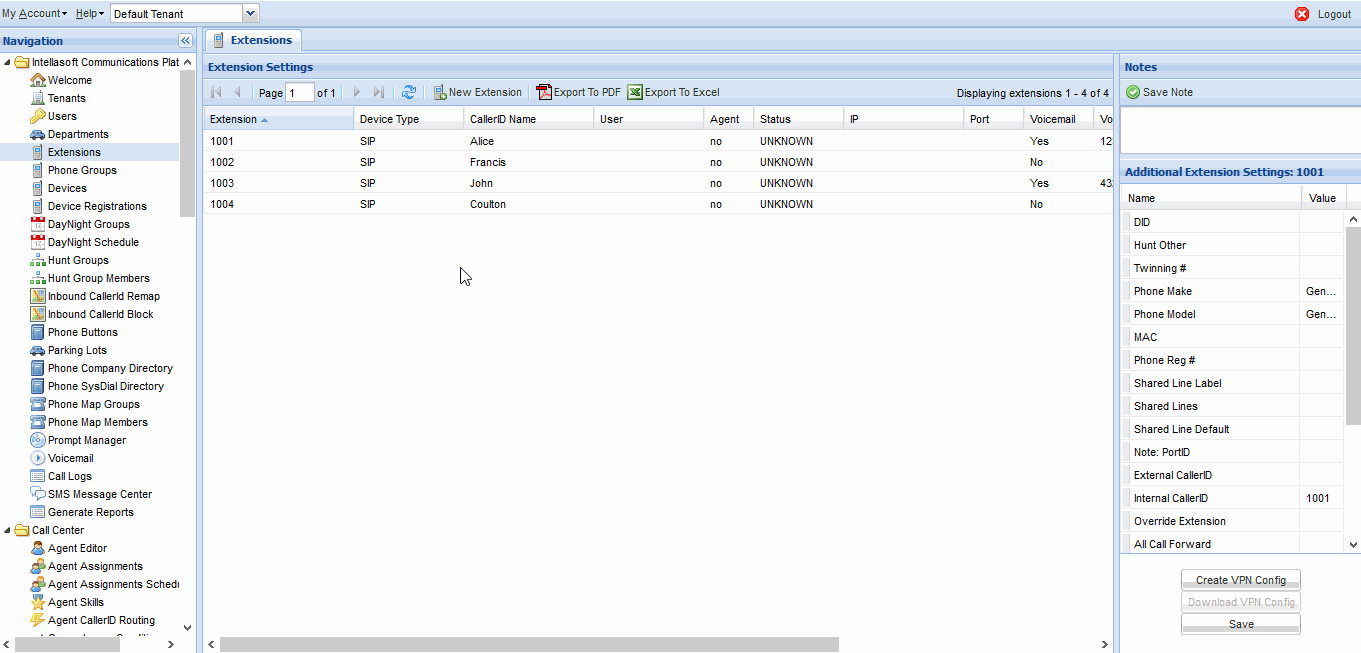
Task: Collapse the Call Center tree folder
Action: (x=8, y=530)
